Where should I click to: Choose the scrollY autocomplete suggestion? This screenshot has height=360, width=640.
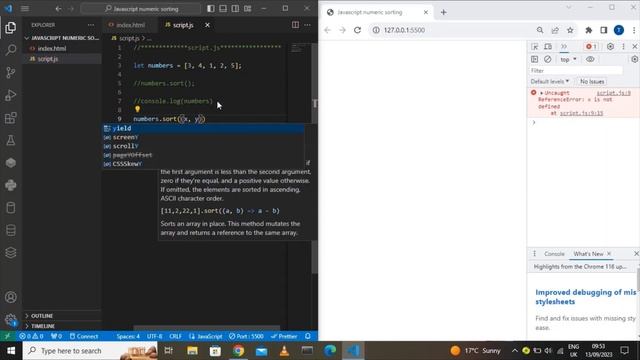(203, 146)
